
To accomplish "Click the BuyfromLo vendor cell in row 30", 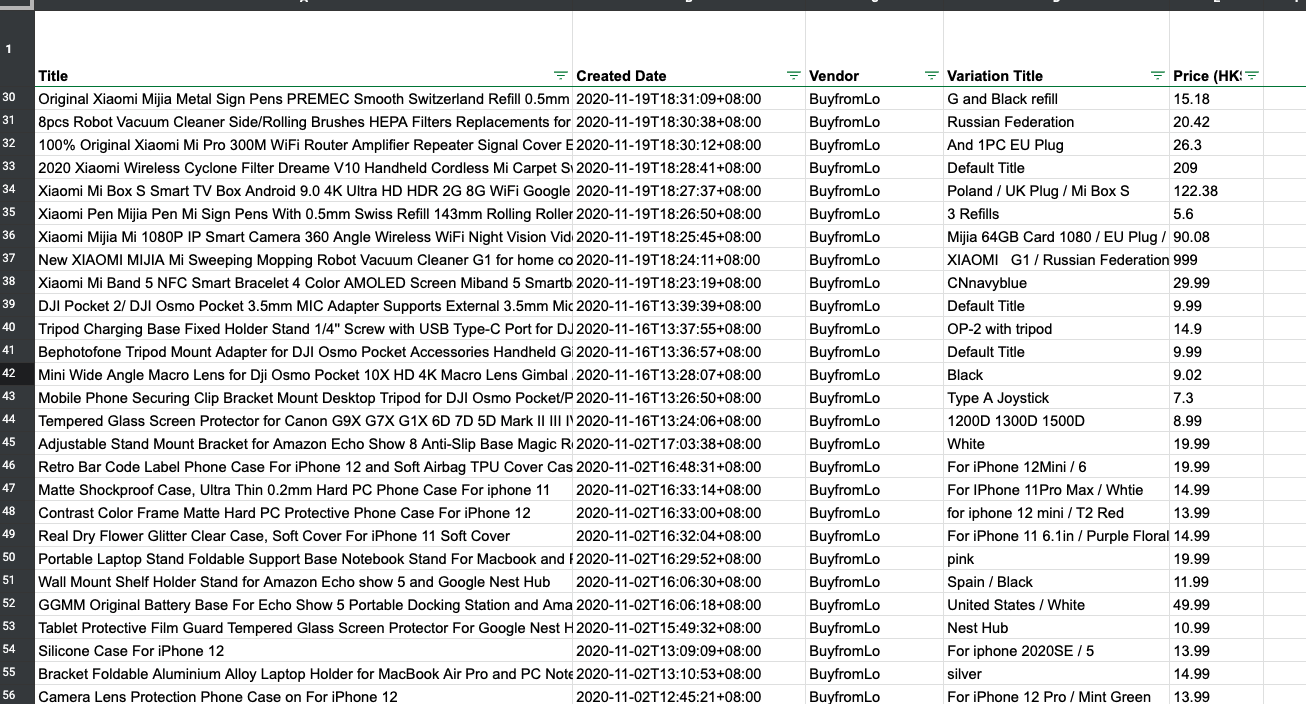I will click(x=874, y=99).
